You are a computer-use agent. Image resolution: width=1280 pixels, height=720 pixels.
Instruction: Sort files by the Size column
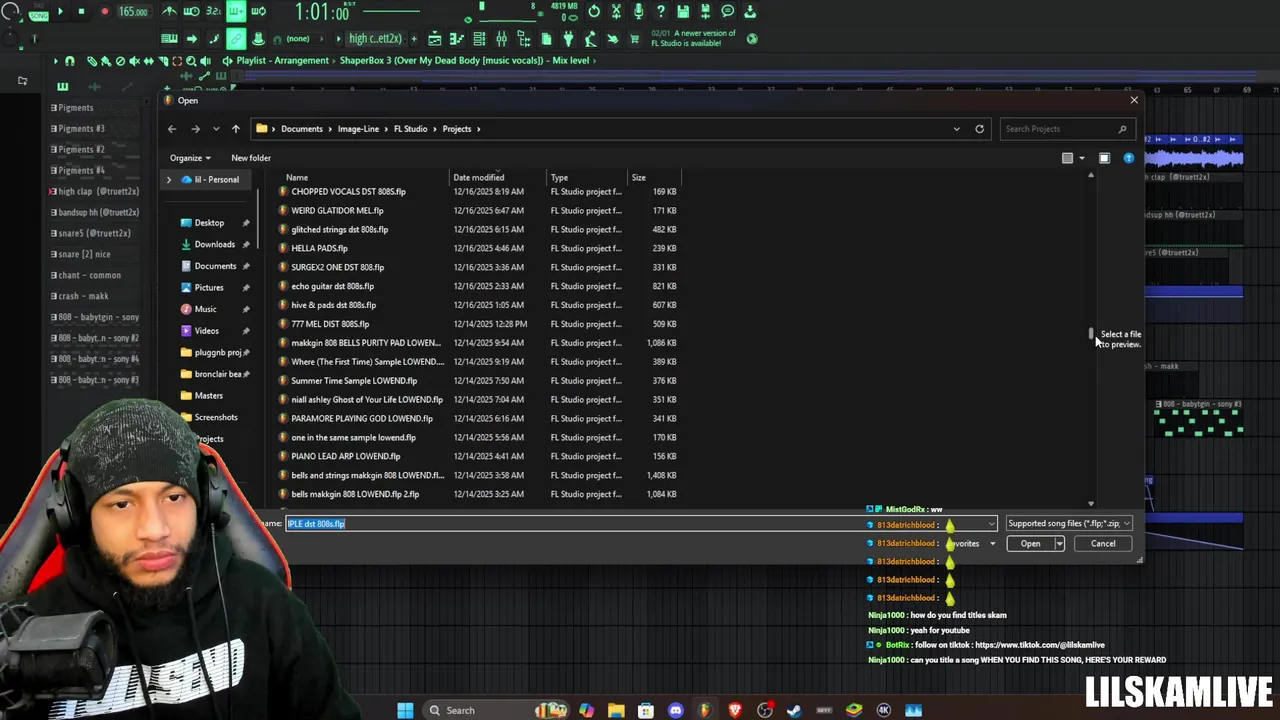pyautogui.click(x=638, y=177)
